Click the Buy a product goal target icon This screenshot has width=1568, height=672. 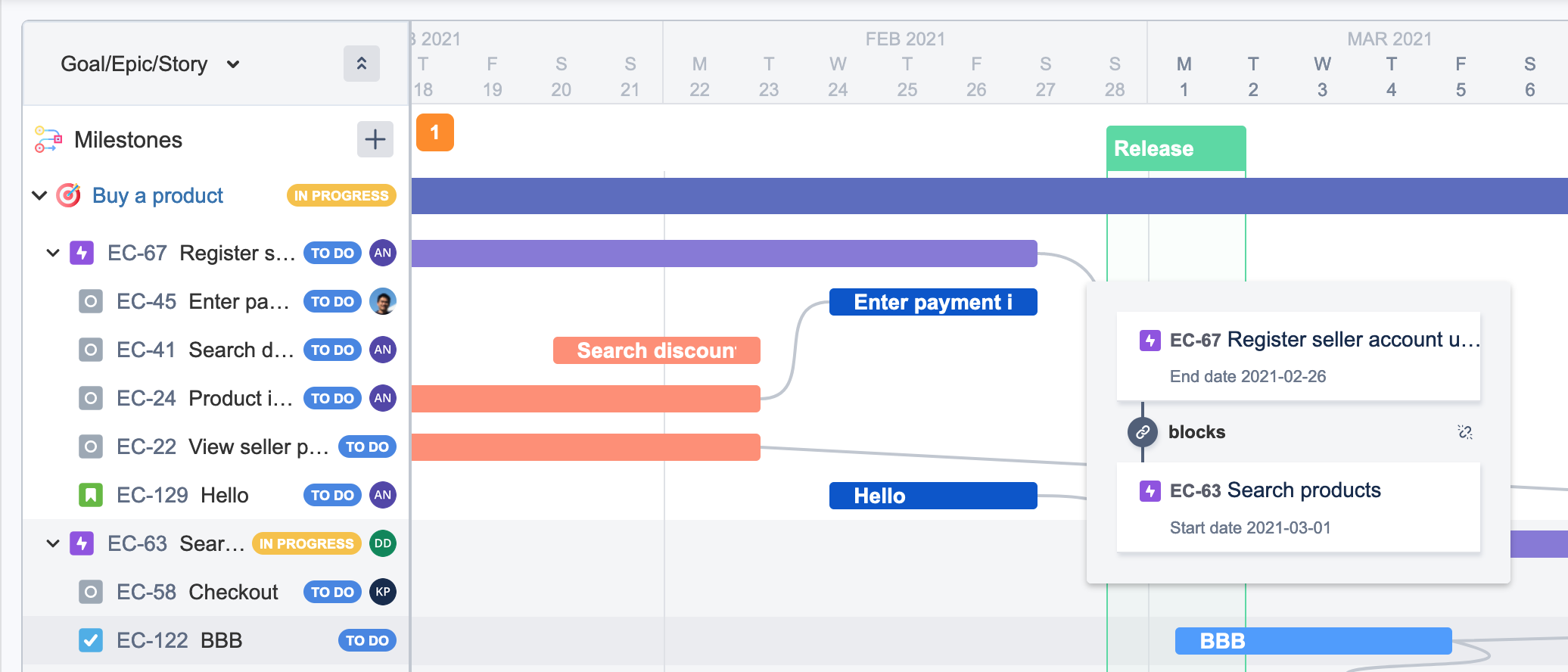[x=69, y=195]
